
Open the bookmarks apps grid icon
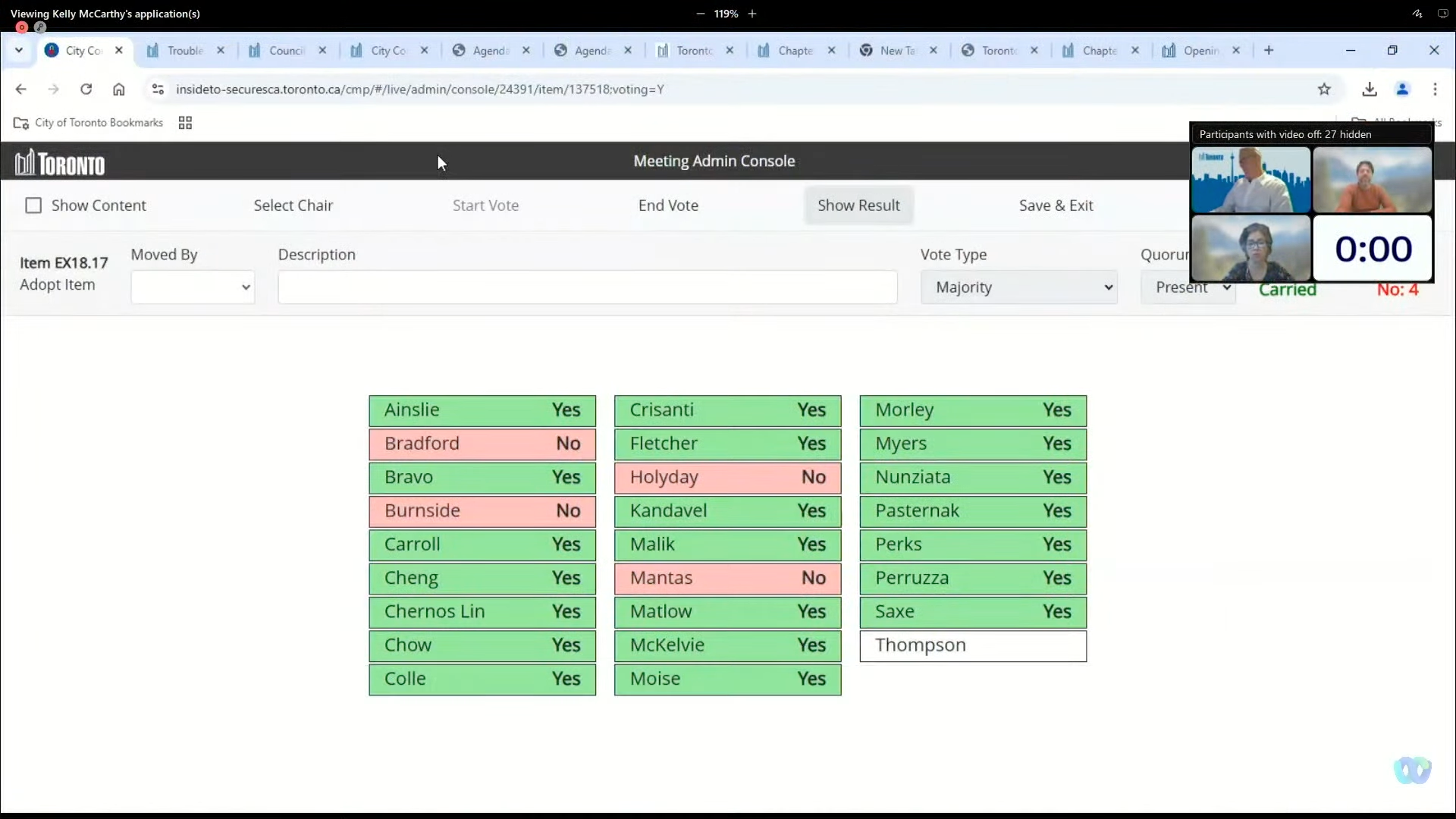[185, 123]
